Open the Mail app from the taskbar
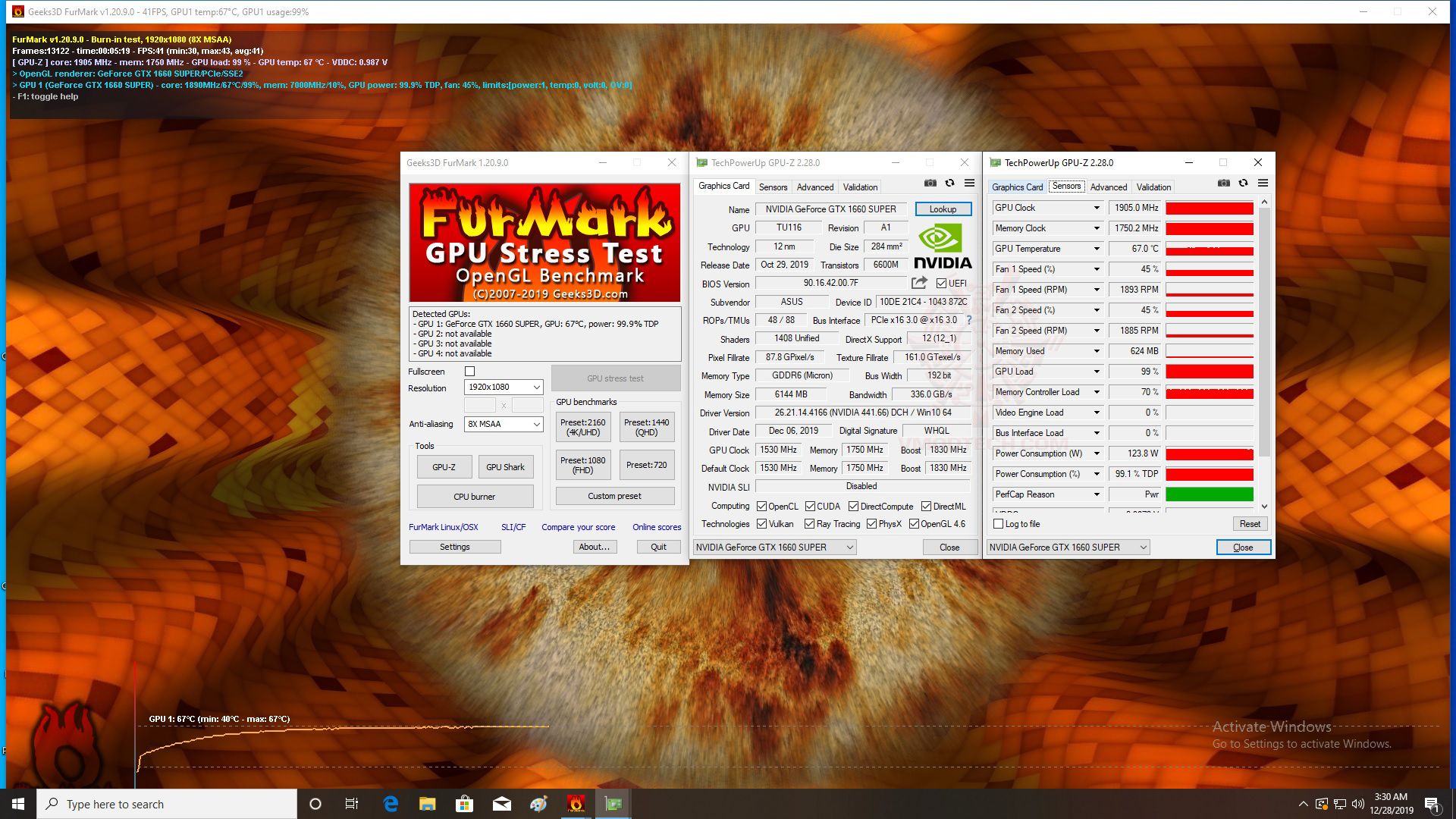The width and height of the screenshot is (1456, 819). pos(502,804)
